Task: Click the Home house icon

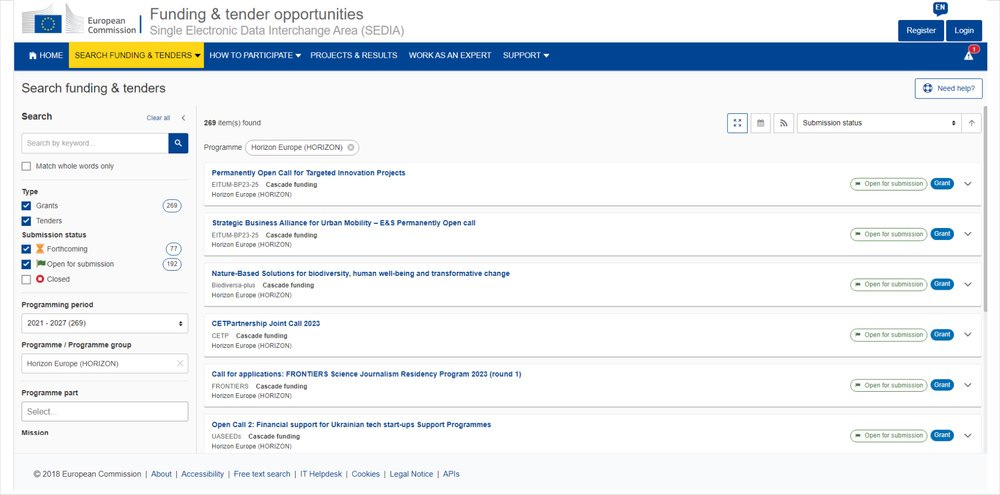Action: (33, 55)
